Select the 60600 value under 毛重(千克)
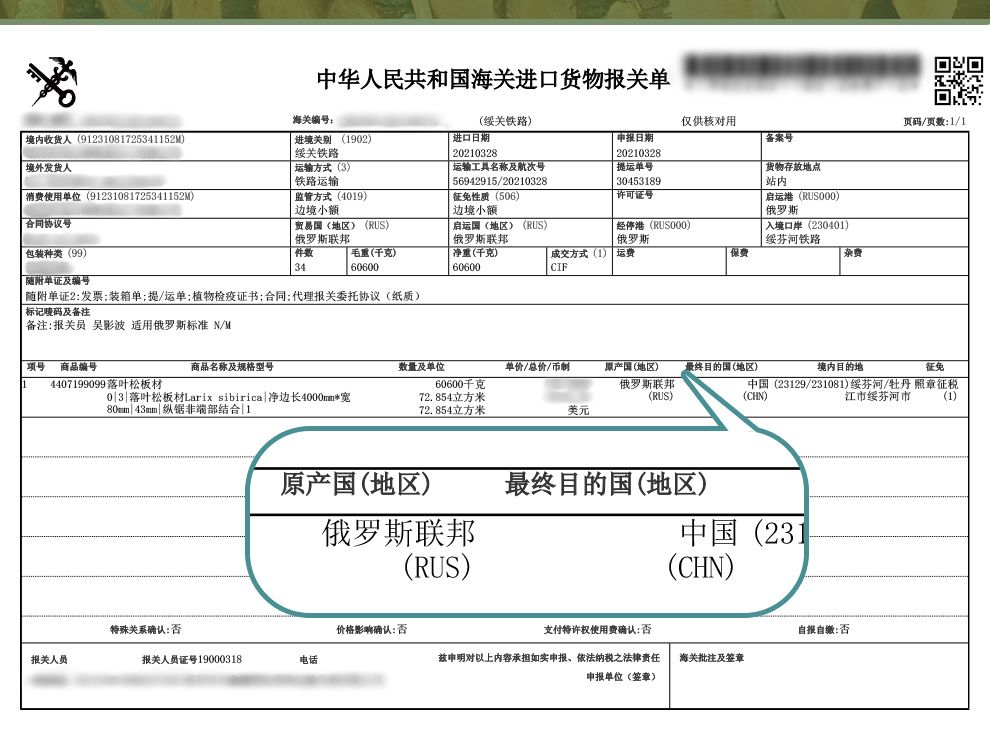Viewport: 990px width, 729px height. click(x=365, y=268)
